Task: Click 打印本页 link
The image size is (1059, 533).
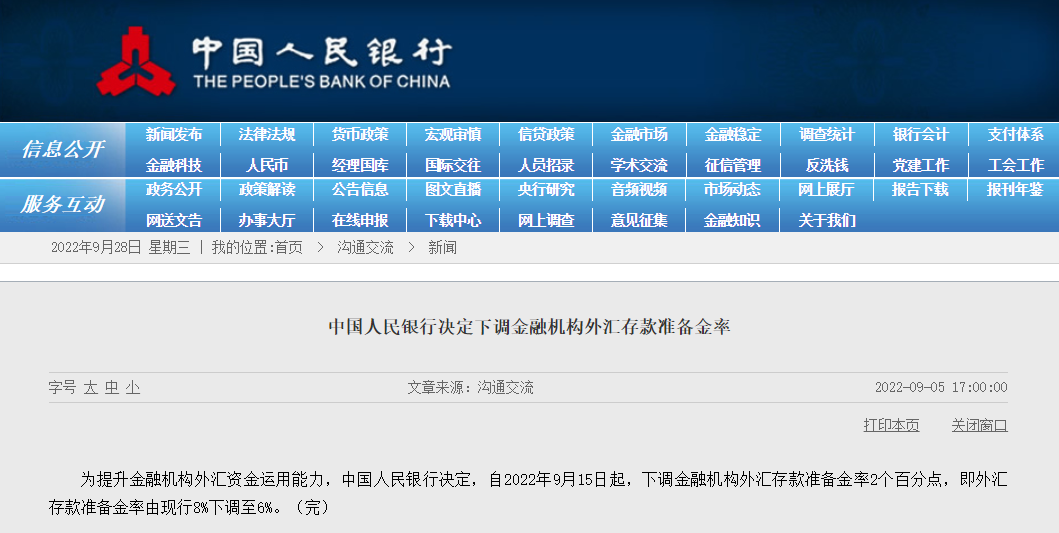Action: click(892, 426)
